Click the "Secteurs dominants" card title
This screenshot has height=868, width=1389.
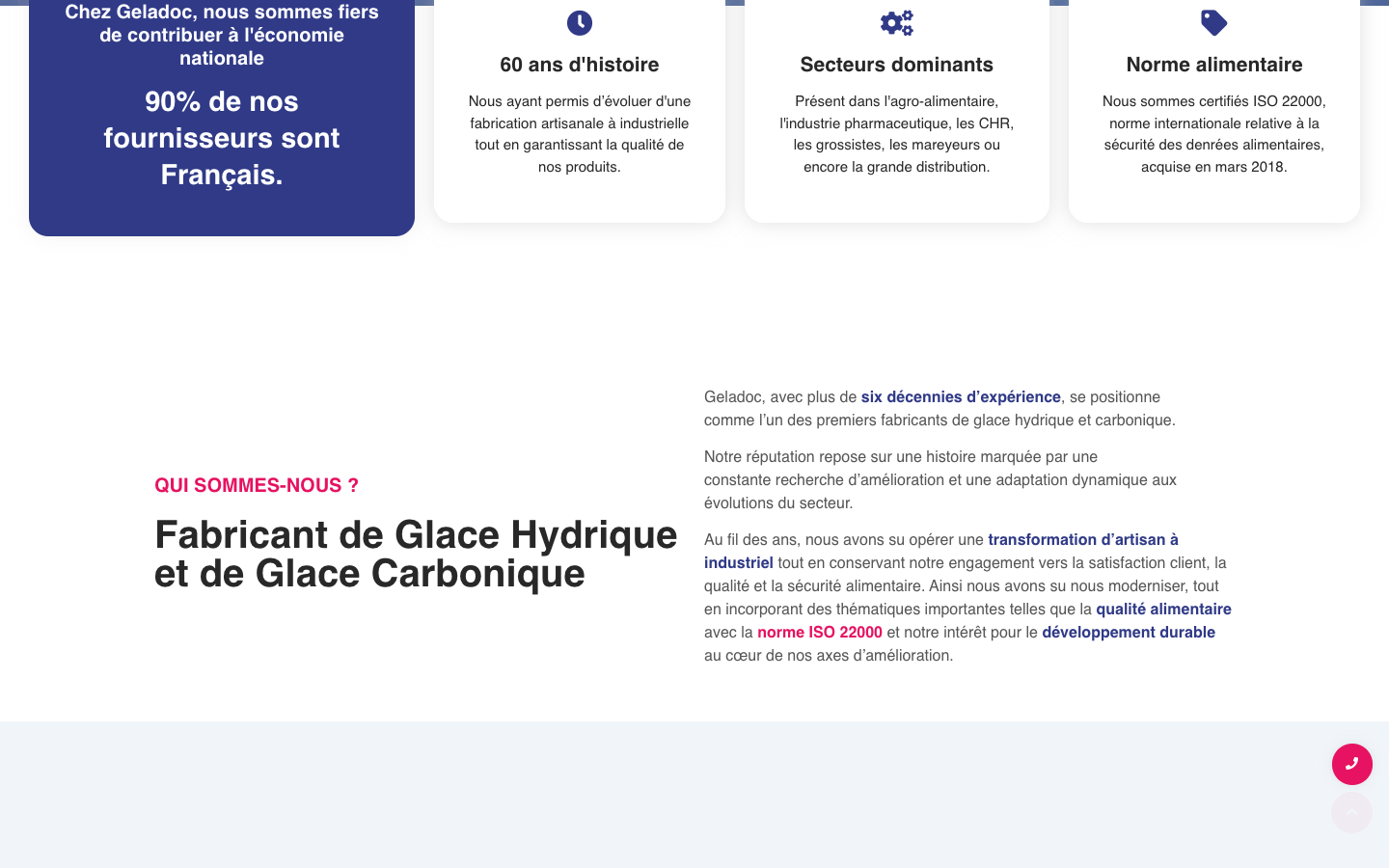[896, 65]
